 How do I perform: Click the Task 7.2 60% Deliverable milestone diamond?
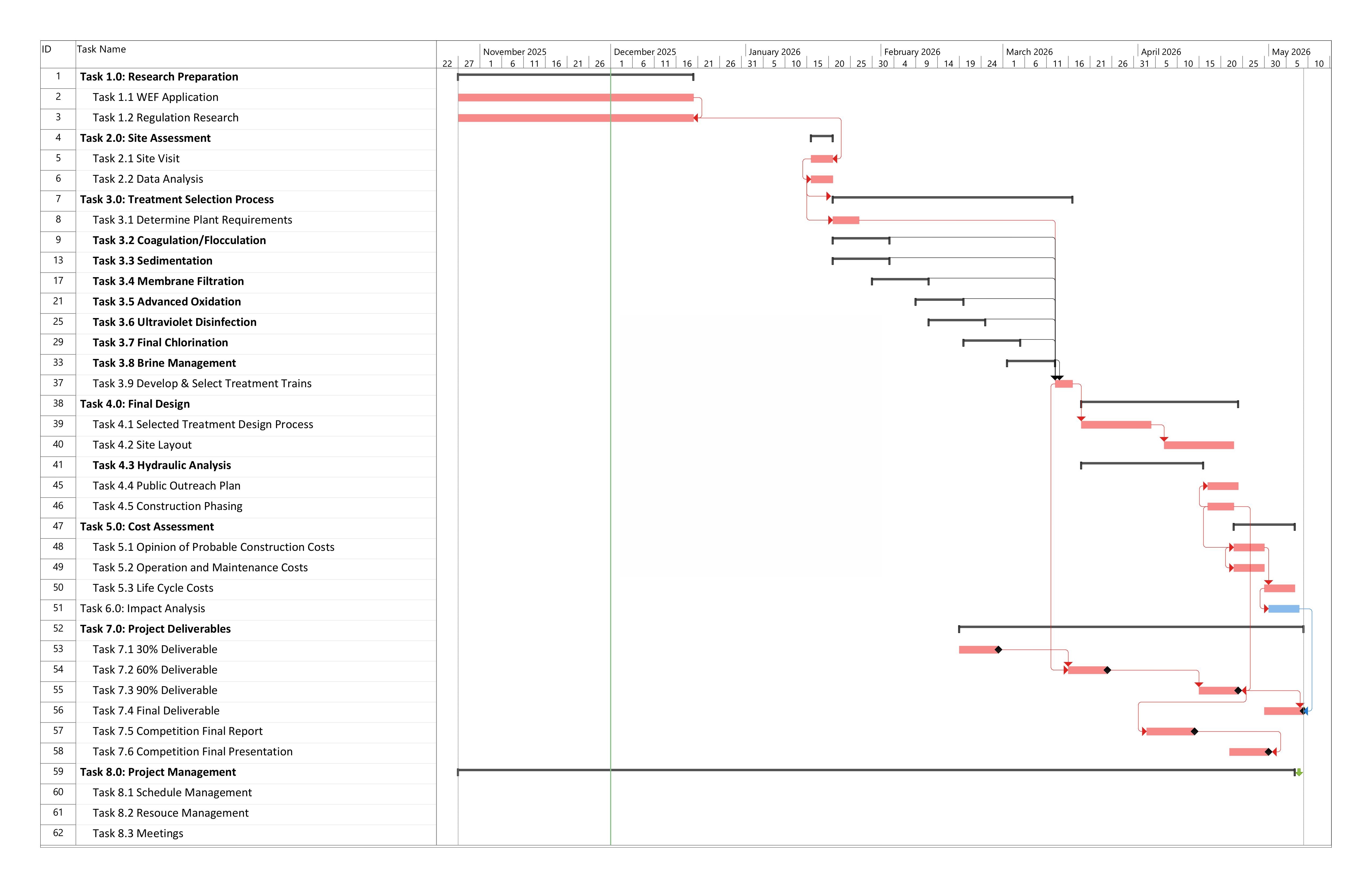(x=1107, y=670)
